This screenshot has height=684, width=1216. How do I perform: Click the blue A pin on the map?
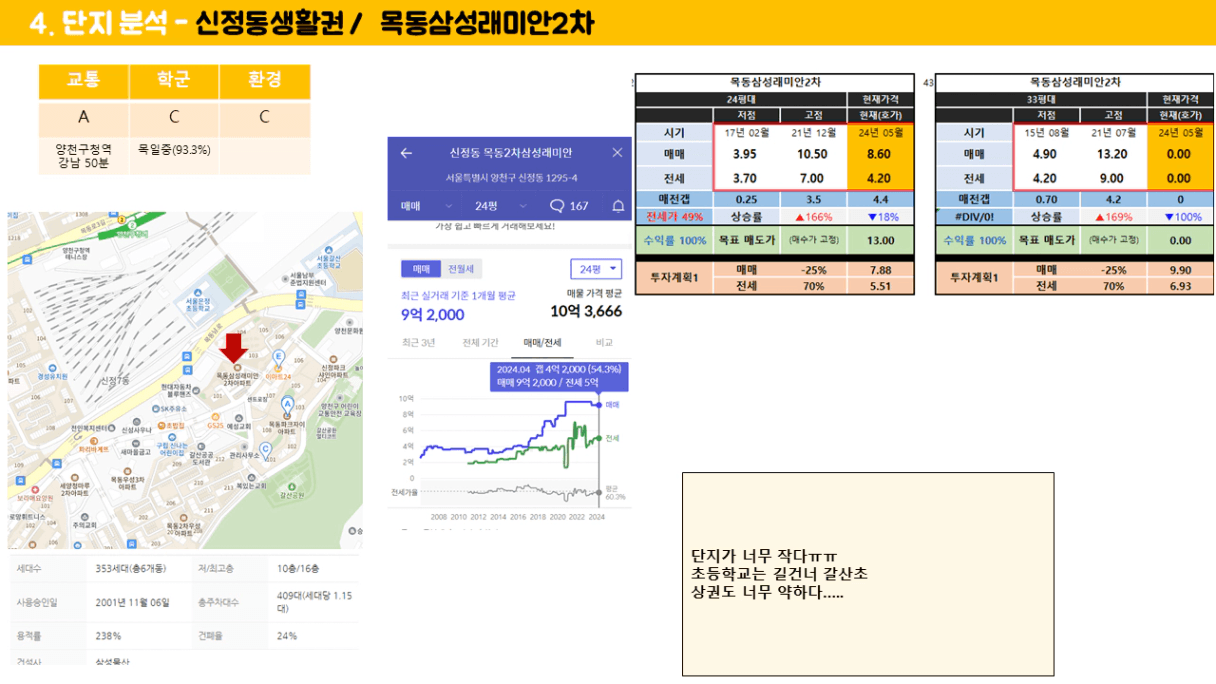pos(288,405)
